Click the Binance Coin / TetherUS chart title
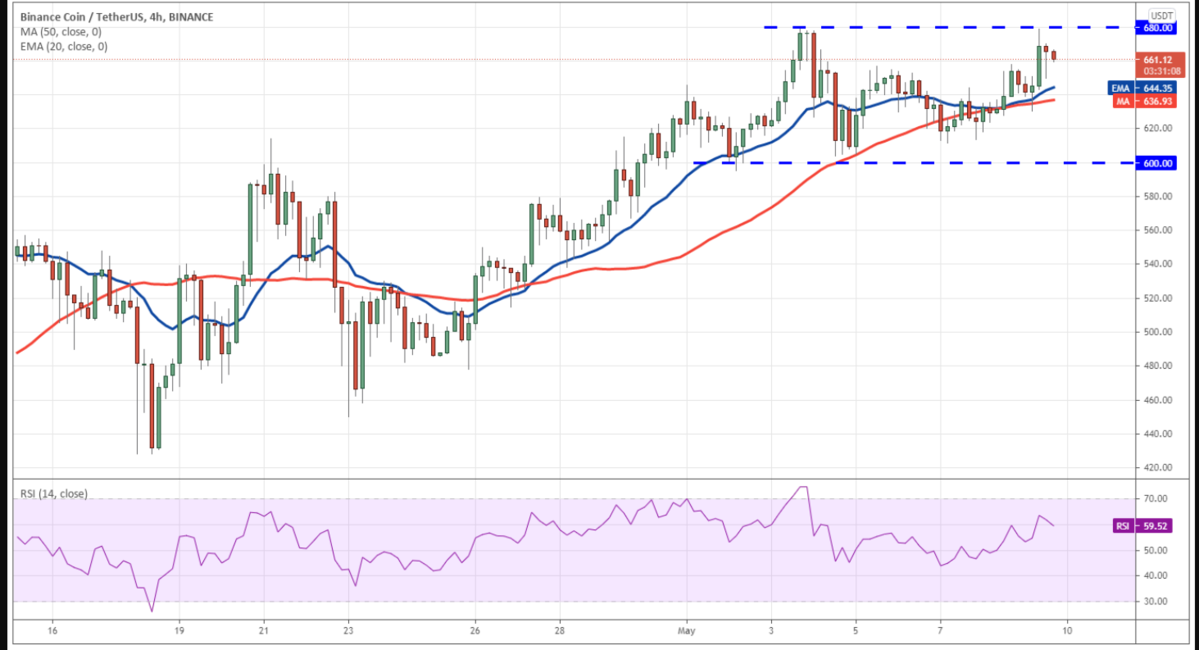 (x=117, y=17)
